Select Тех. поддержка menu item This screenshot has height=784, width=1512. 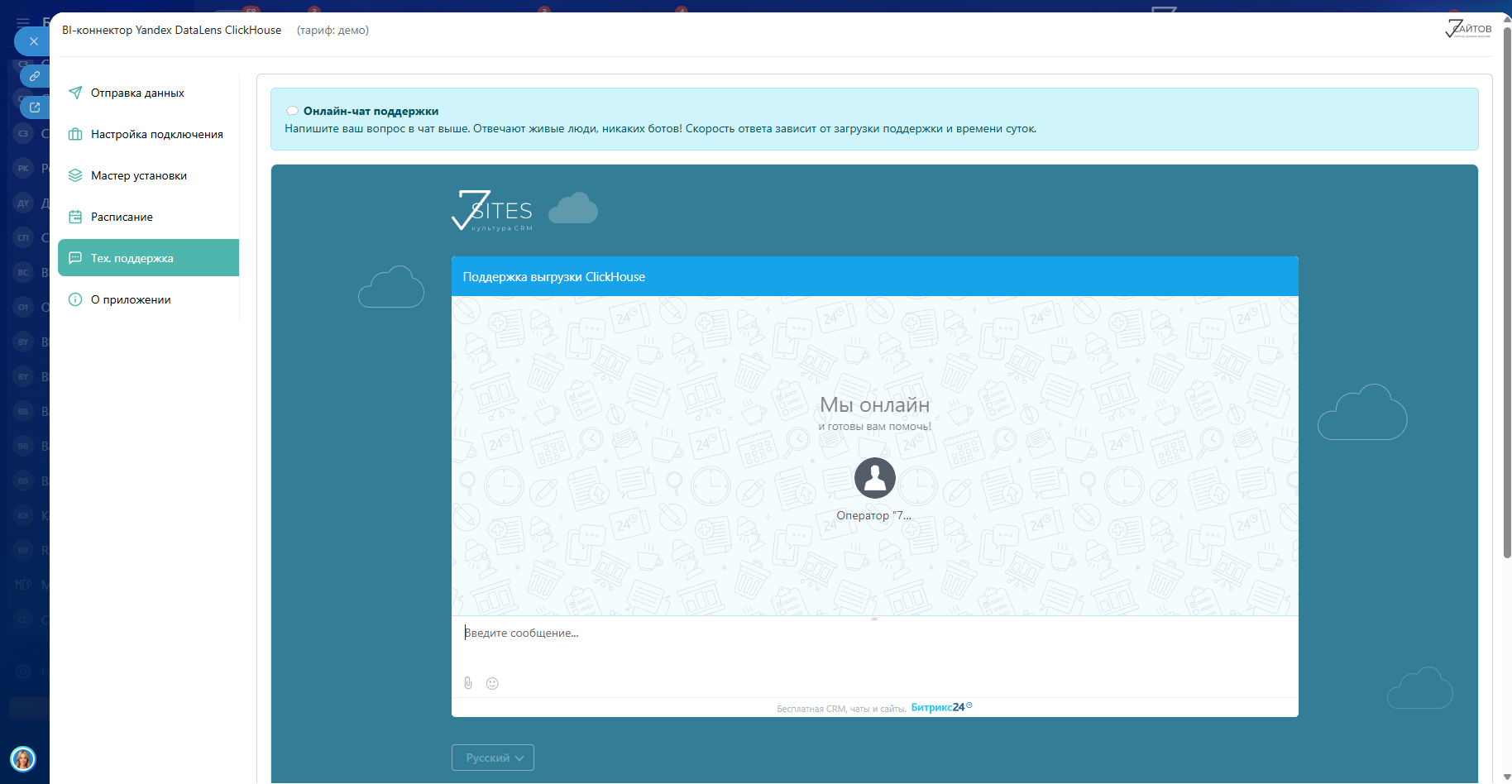pyautogui.click(x=149, y=258)
